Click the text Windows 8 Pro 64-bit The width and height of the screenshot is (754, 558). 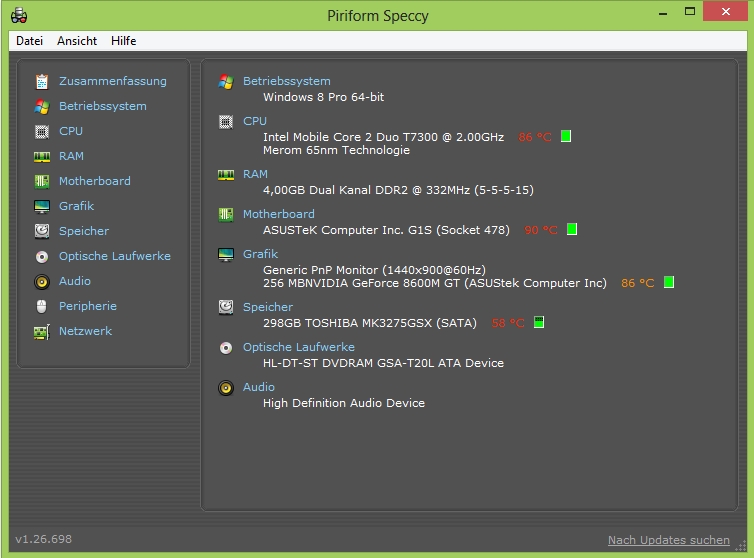[323, 97]
